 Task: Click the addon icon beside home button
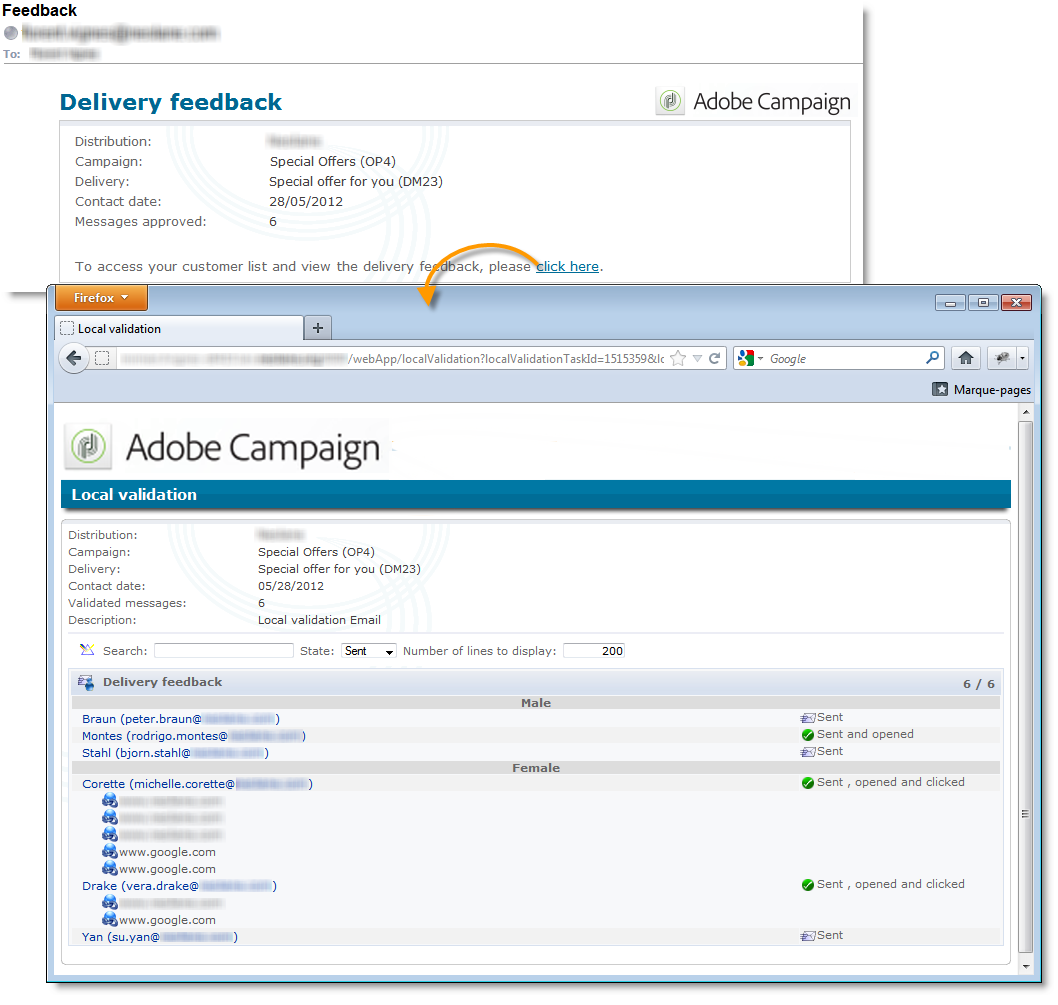1003,358
